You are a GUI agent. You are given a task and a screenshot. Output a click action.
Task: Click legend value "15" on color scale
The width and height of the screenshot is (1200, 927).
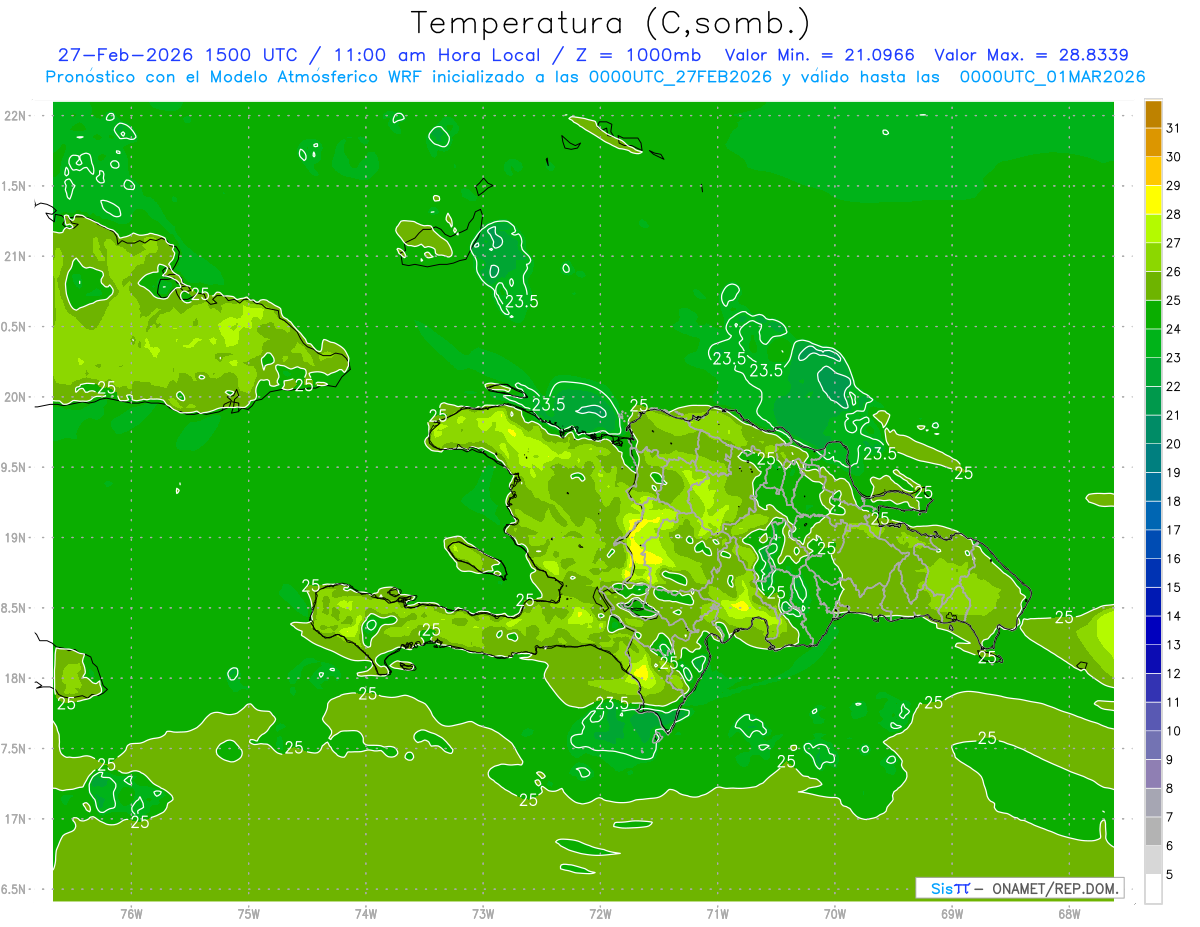[x=1174, y=587]
